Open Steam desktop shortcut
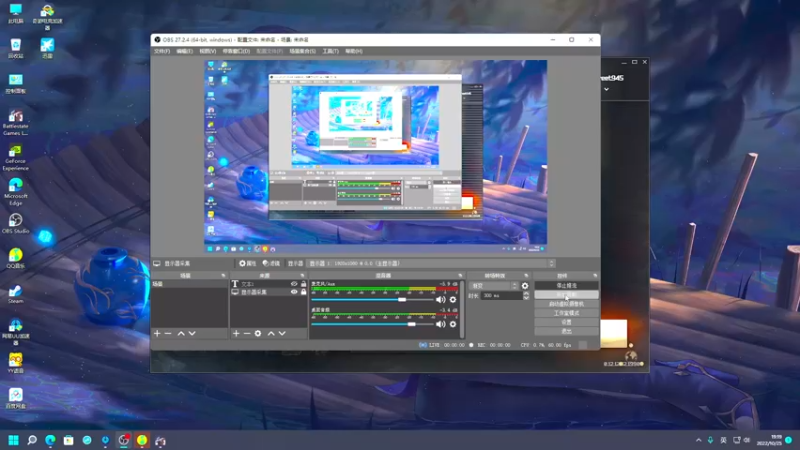Screen dimensions: 800x450 pos(15,294)
